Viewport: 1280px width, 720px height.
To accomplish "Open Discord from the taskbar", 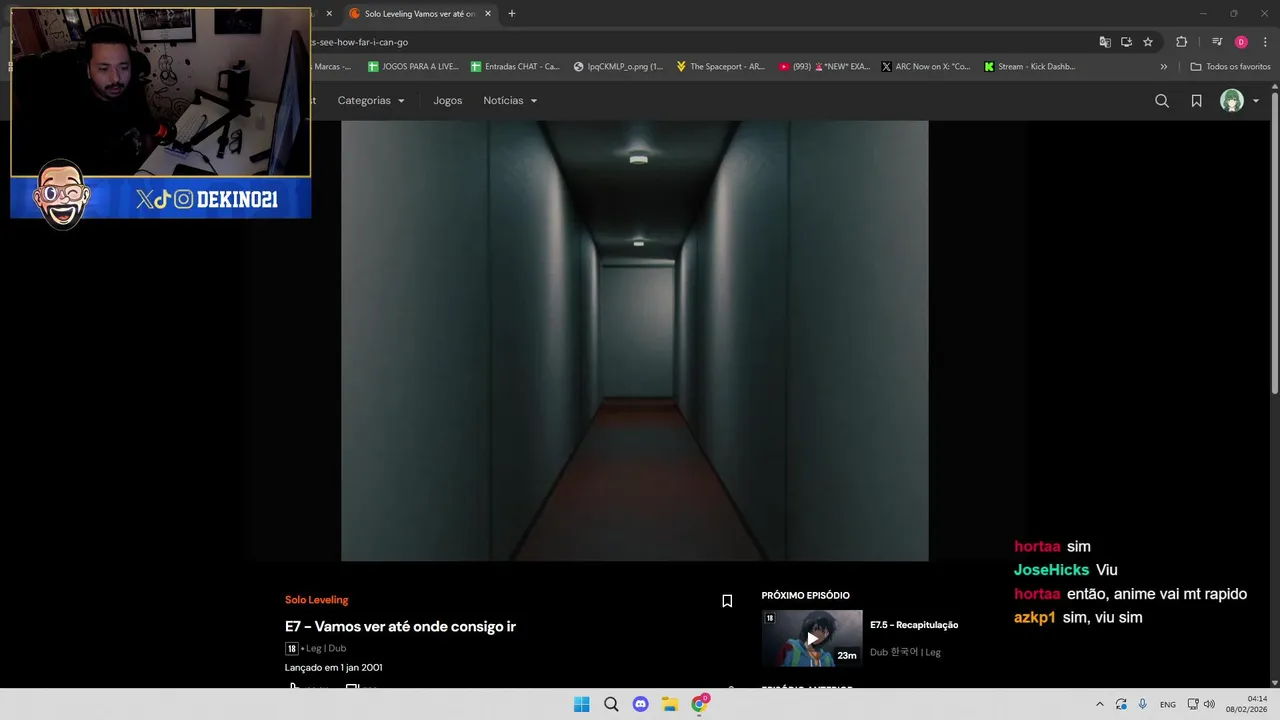I will (x=640, y=704).
